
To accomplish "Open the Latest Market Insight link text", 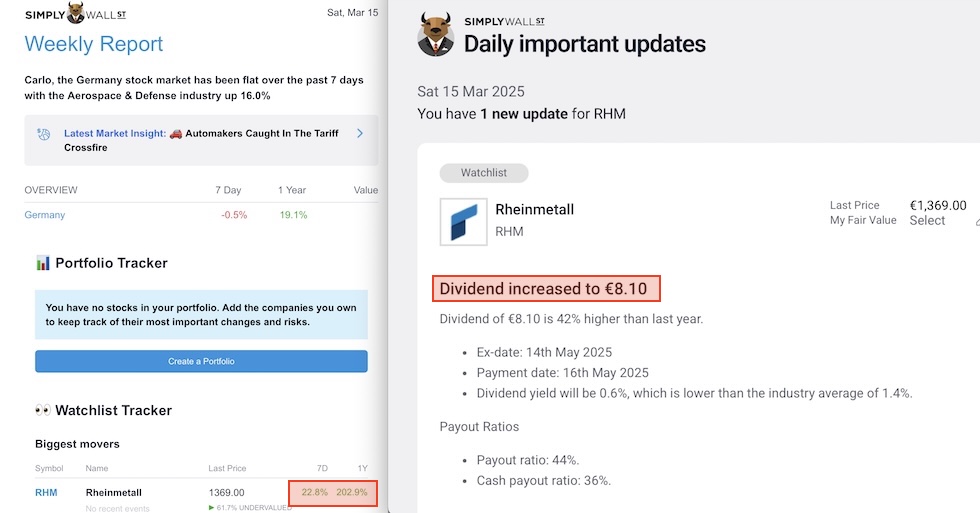I will (115, 133).
